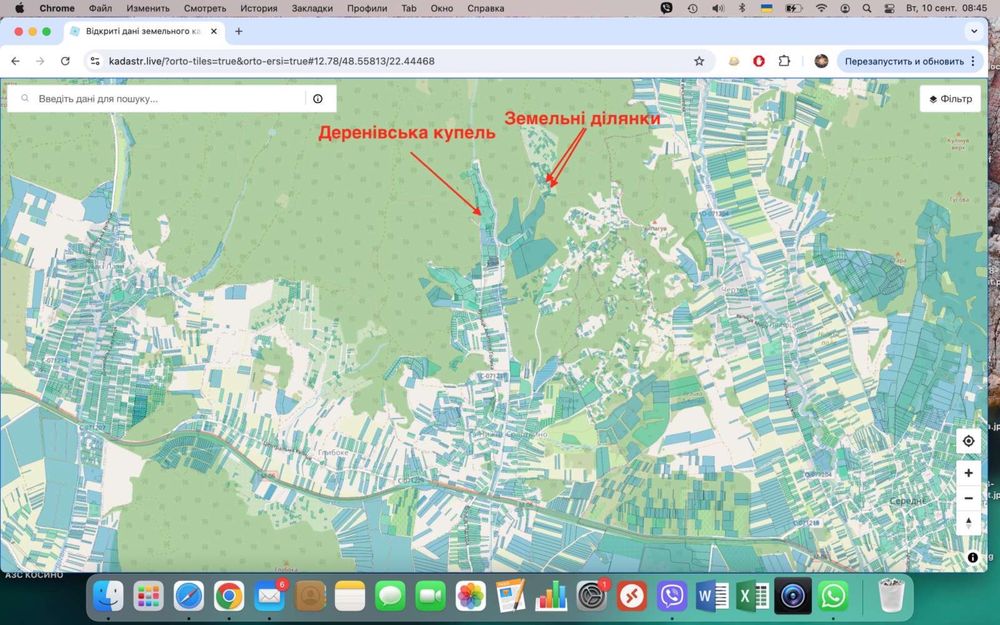This screenshot has width=1000, height=625.
Task: Go back in Chrome browser history
Action: (x=15, y=61)
